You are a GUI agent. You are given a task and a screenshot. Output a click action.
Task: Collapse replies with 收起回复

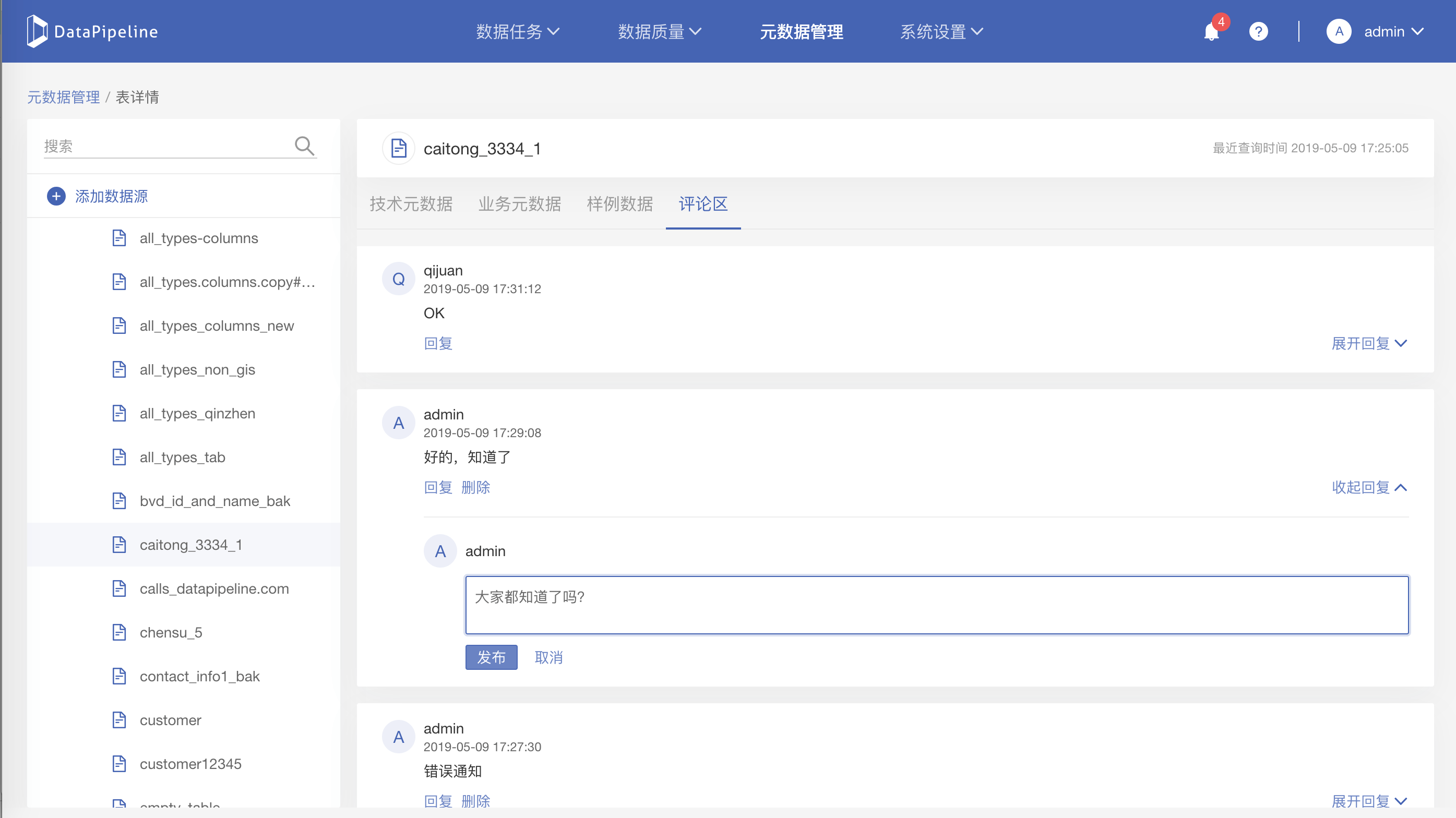point(1368,487)
